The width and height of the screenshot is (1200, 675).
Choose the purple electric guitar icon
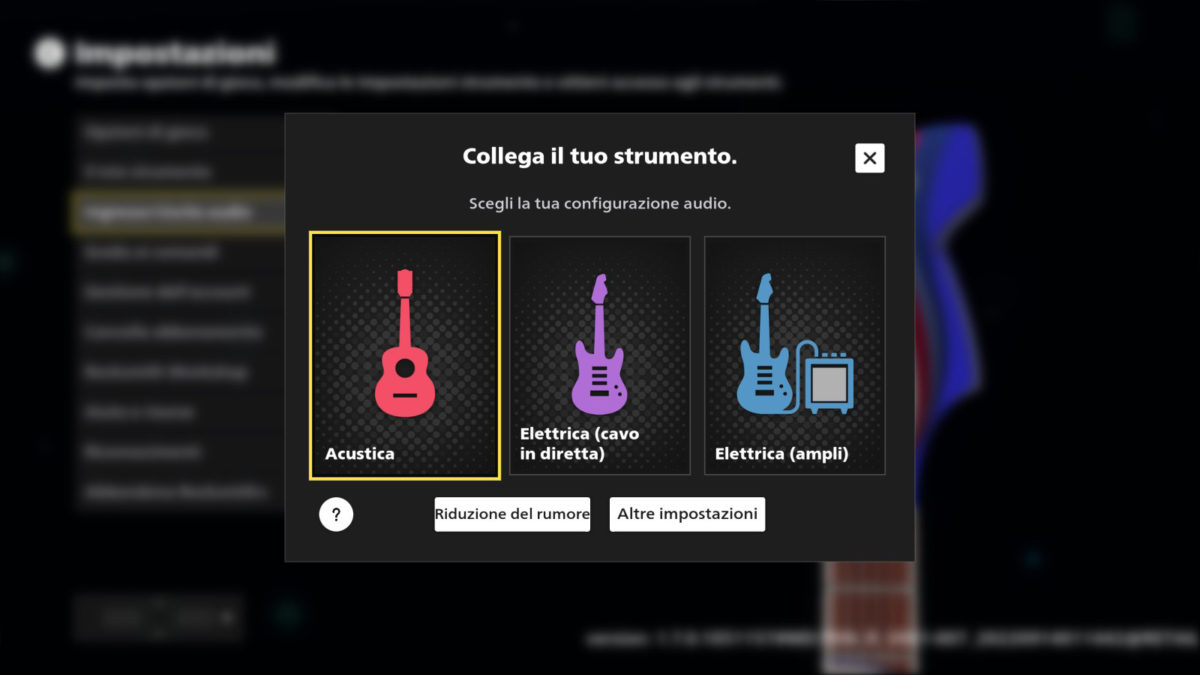tap(599, 345)
